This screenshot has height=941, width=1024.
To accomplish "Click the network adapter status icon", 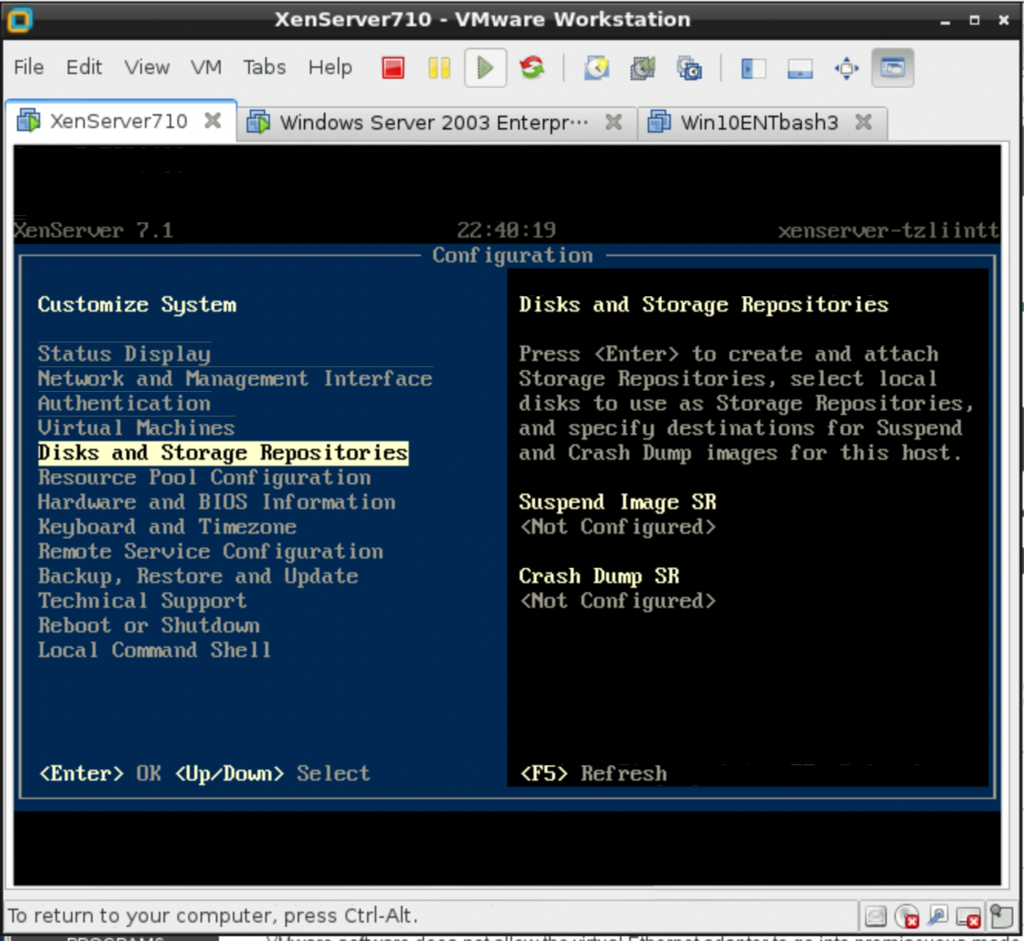I will tap(938, 916).
